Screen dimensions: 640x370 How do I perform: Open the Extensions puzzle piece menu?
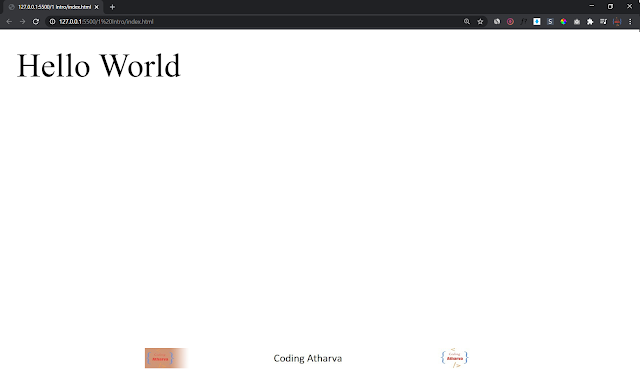click(x=590, y=22)
